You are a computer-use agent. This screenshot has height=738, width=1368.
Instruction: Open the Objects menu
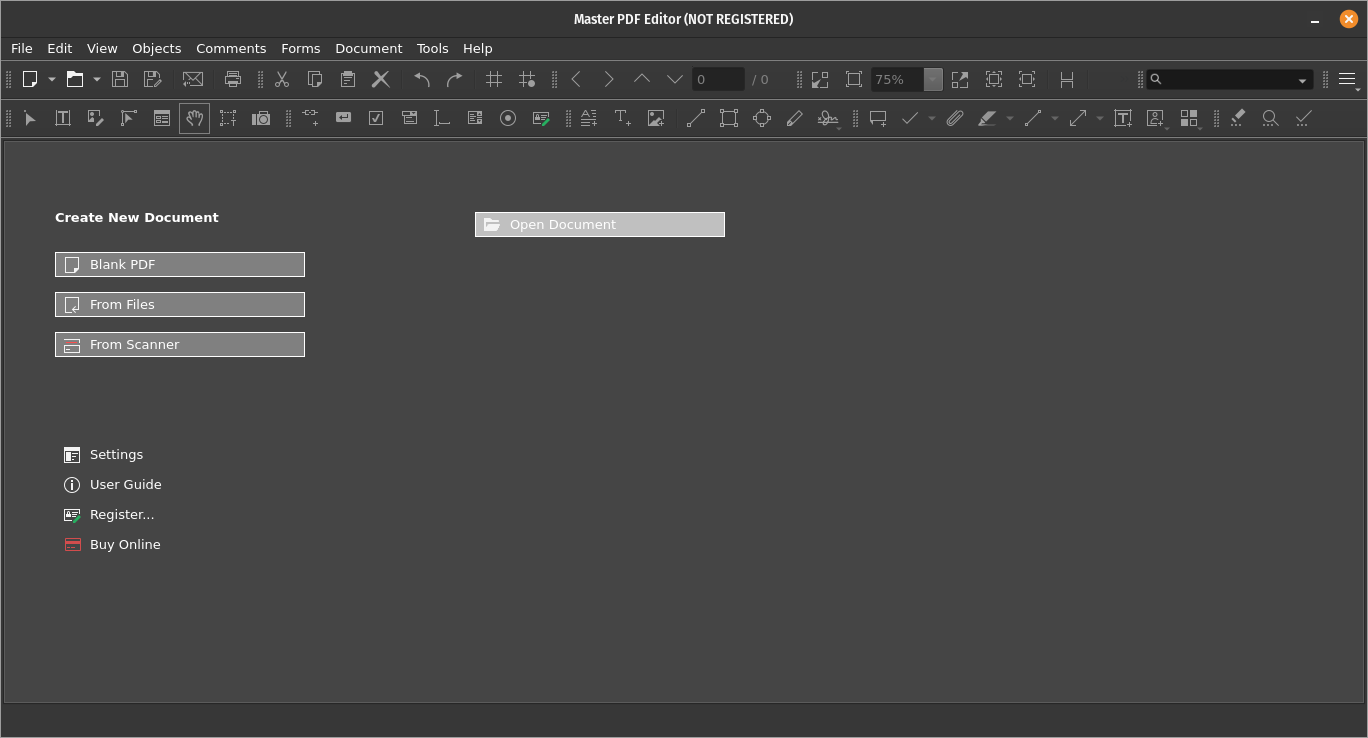click(157, 48)
